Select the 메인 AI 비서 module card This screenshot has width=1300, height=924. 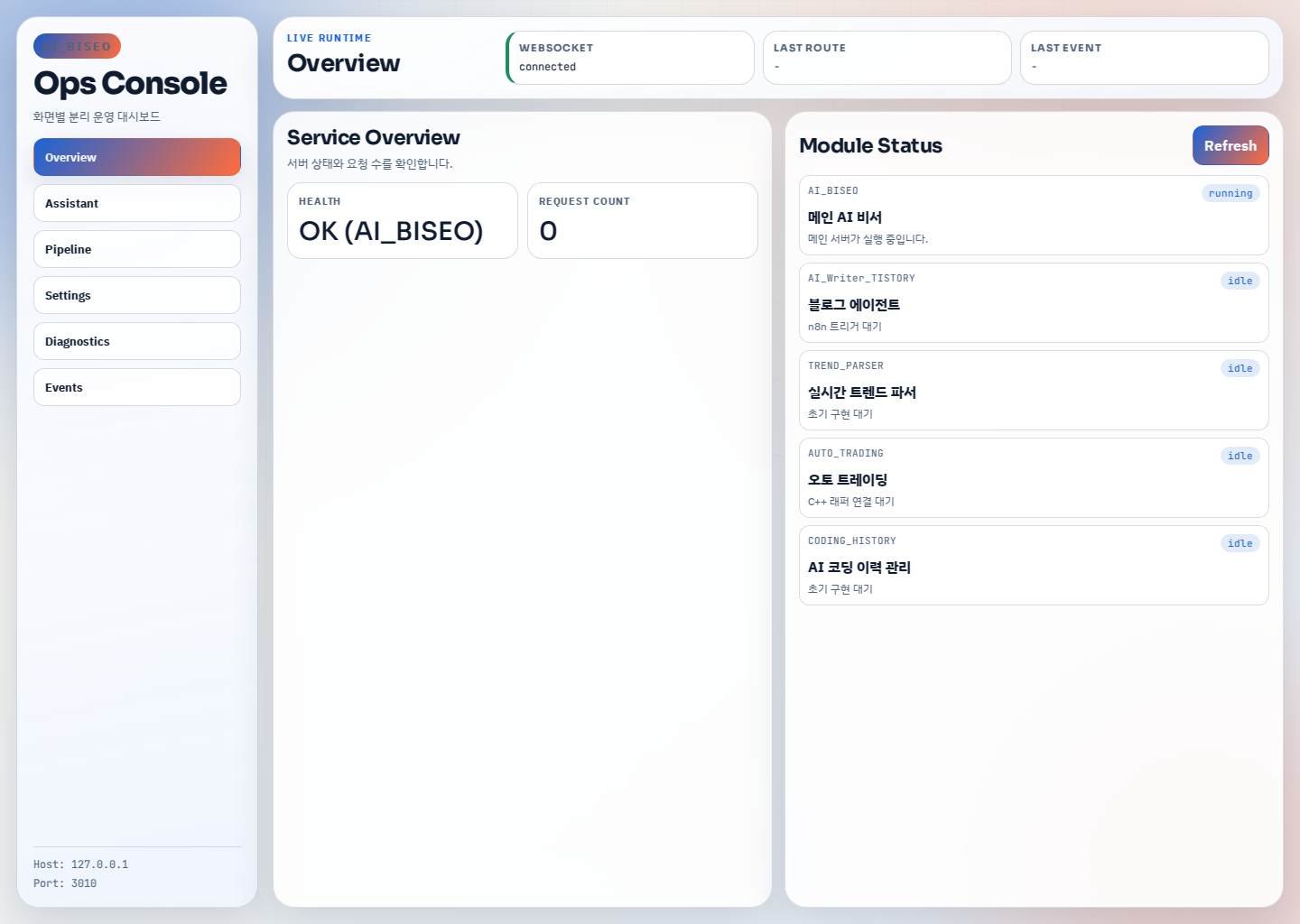coord(1034,215)
